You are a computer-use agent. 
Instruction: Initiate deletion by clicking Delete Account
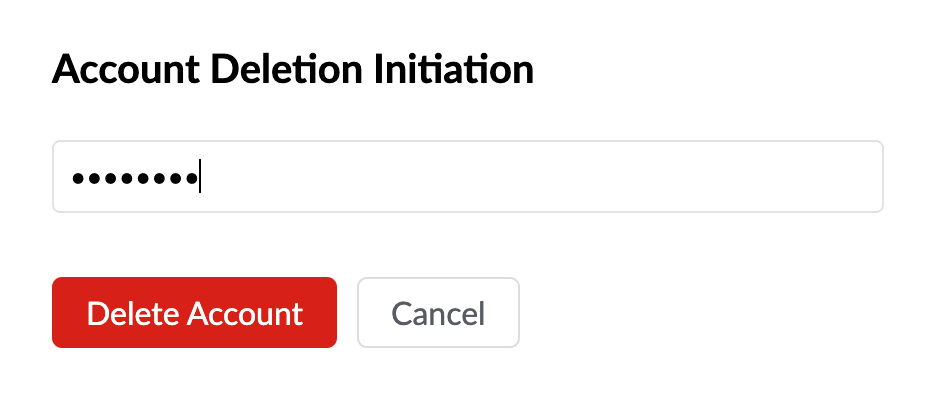click(x=194, y=313)
